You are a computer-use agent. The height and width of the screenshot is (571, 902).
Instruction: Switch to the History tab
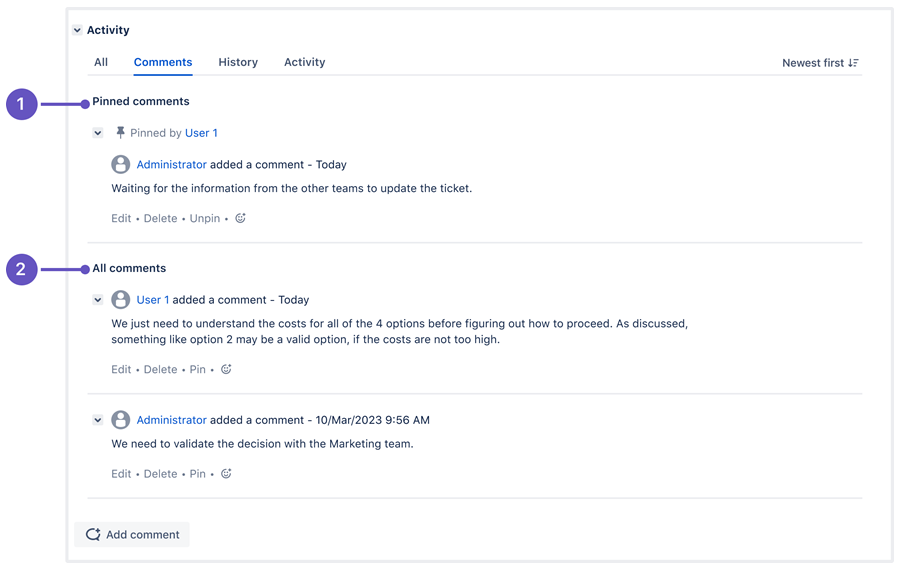(238, 62)
